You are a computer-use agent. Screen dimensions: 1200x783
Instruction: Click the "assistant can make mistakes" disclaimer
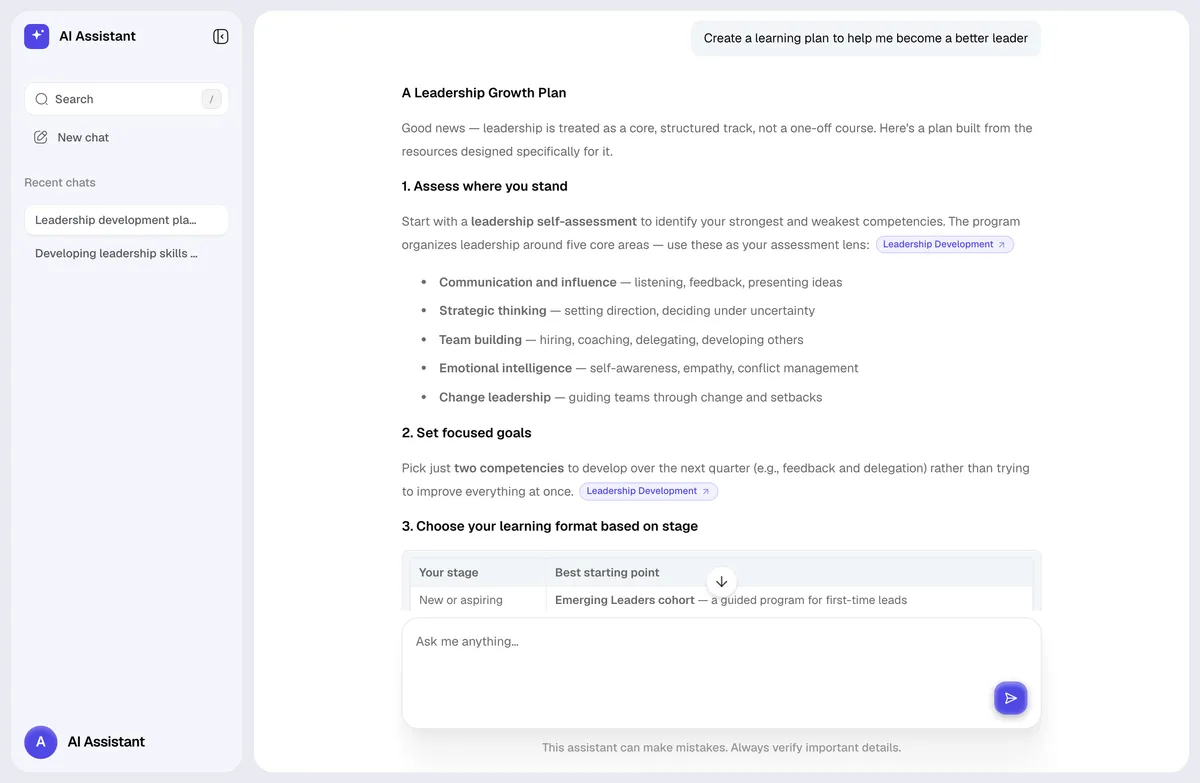pos(721,748)
